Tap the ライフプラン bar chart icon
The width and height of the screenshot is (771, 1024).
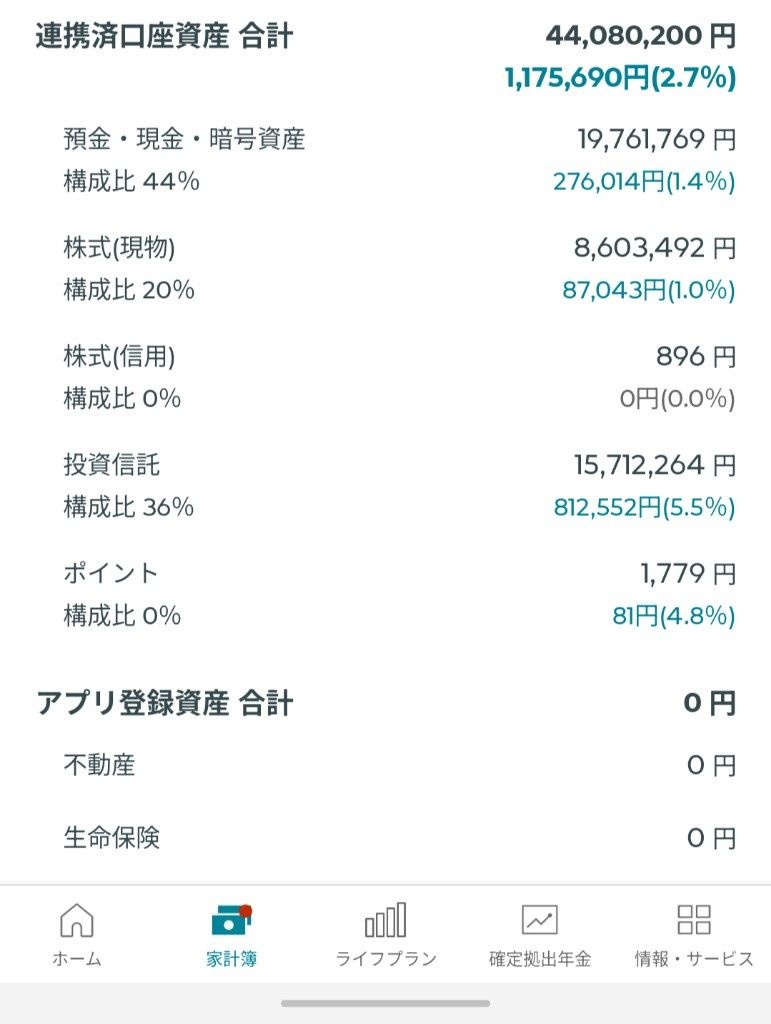385,919
